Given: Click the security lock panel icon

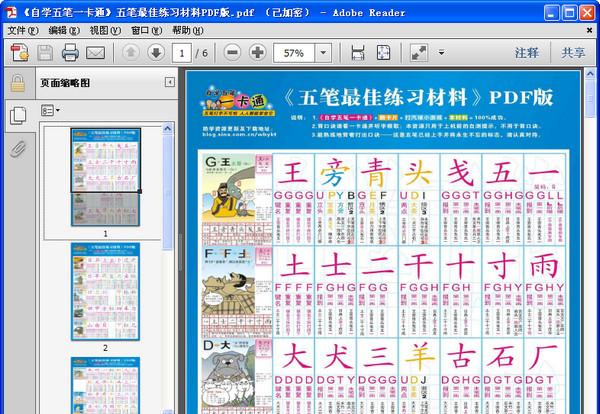Looking at the screenshot, I should pos(18,83).
